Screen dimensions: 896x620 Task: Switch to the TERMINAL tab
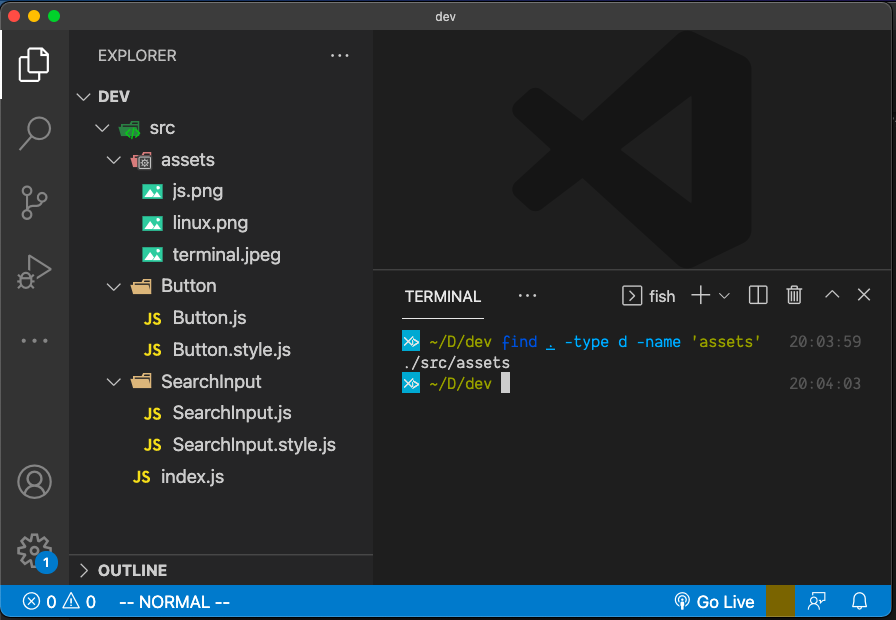pos(443,297)
